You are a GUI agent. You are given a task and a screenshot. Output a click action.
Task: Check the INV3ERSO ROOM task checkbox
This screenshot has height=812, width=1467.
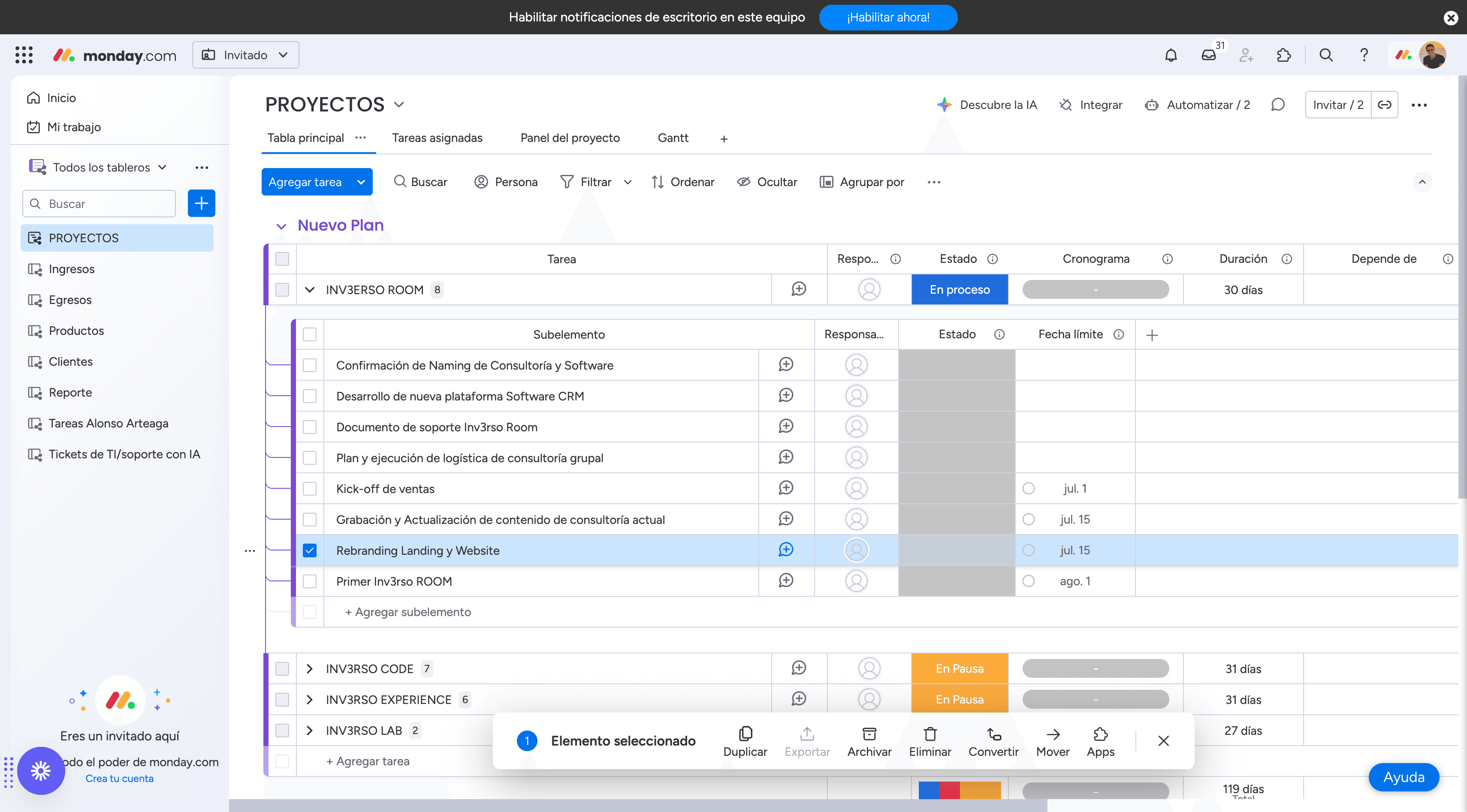(x=283, y=290)
